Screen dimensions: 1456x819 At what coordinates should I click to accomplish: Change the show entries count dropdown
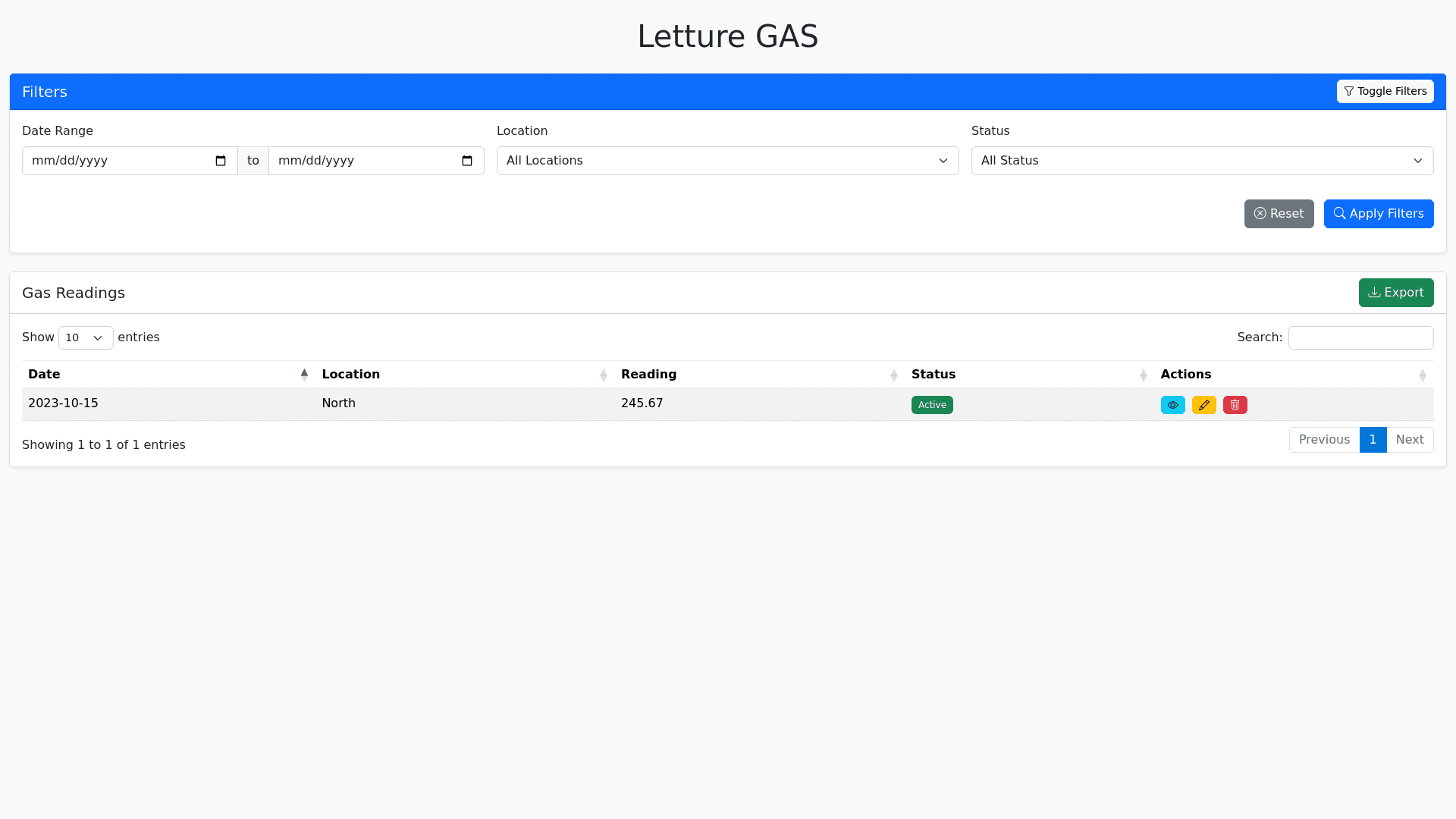[86, 337]
